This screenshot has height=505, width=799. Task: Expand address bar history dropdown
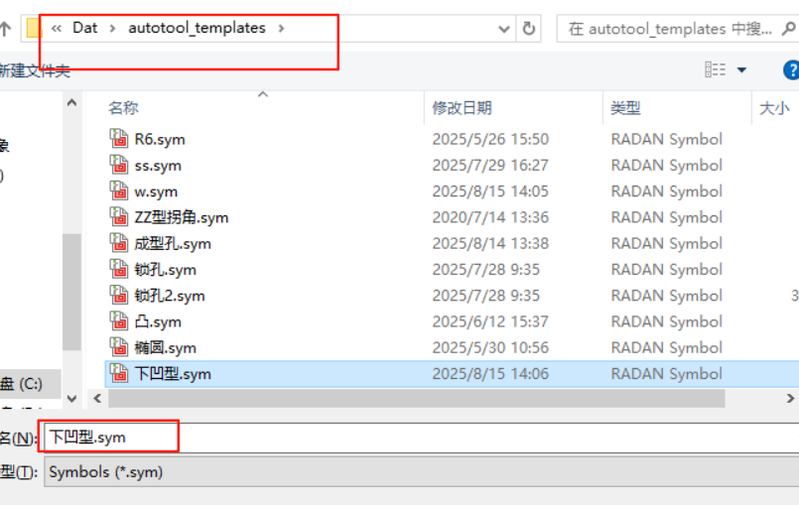point(504,29)
